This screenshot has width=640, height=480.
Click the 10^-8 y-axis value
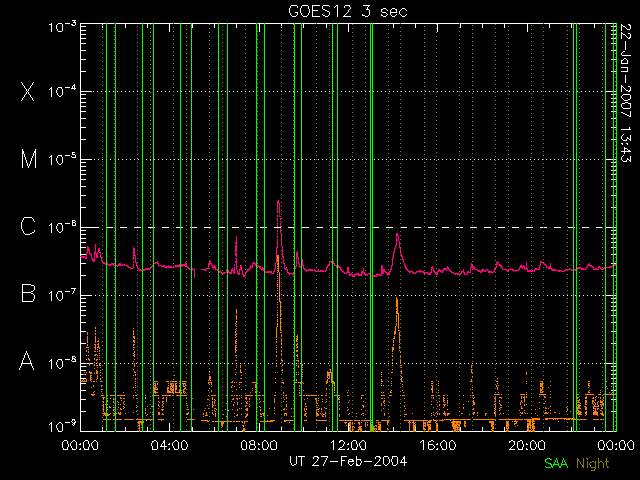[62, 362]
